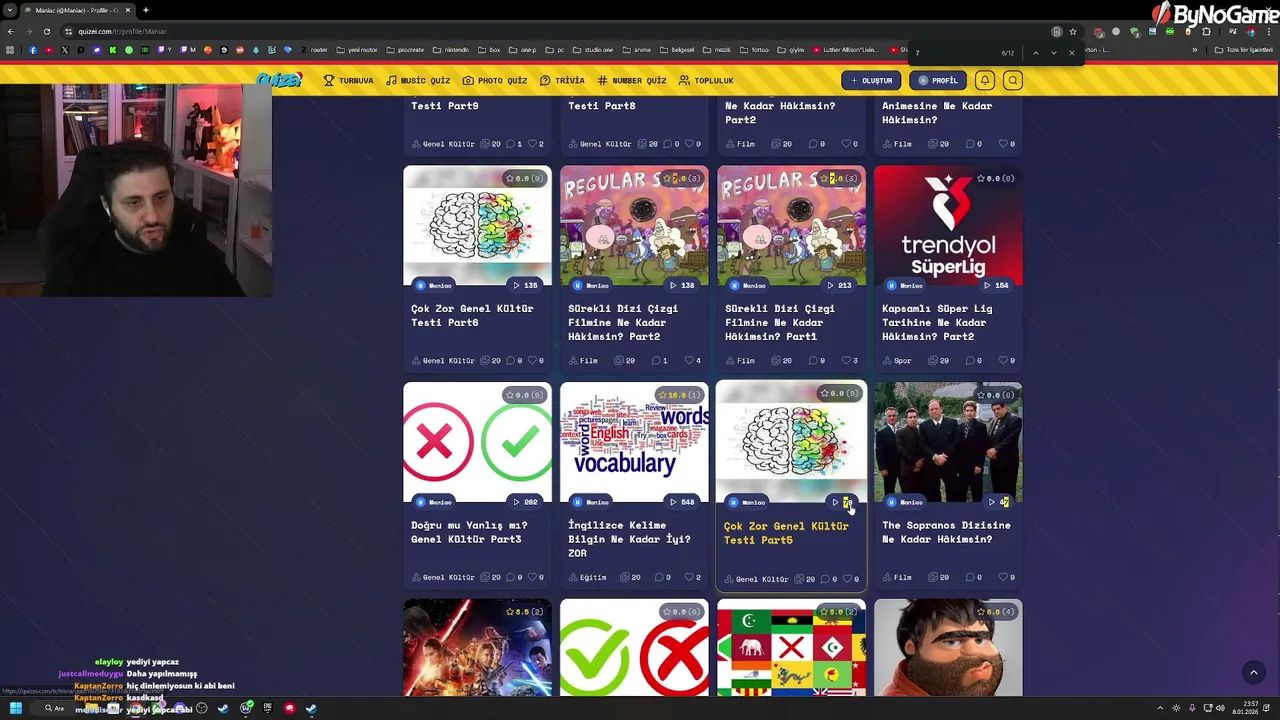Like the Kapsamlı Süper Lig Part2 quiz
1280x720 pixels.
1004,360
